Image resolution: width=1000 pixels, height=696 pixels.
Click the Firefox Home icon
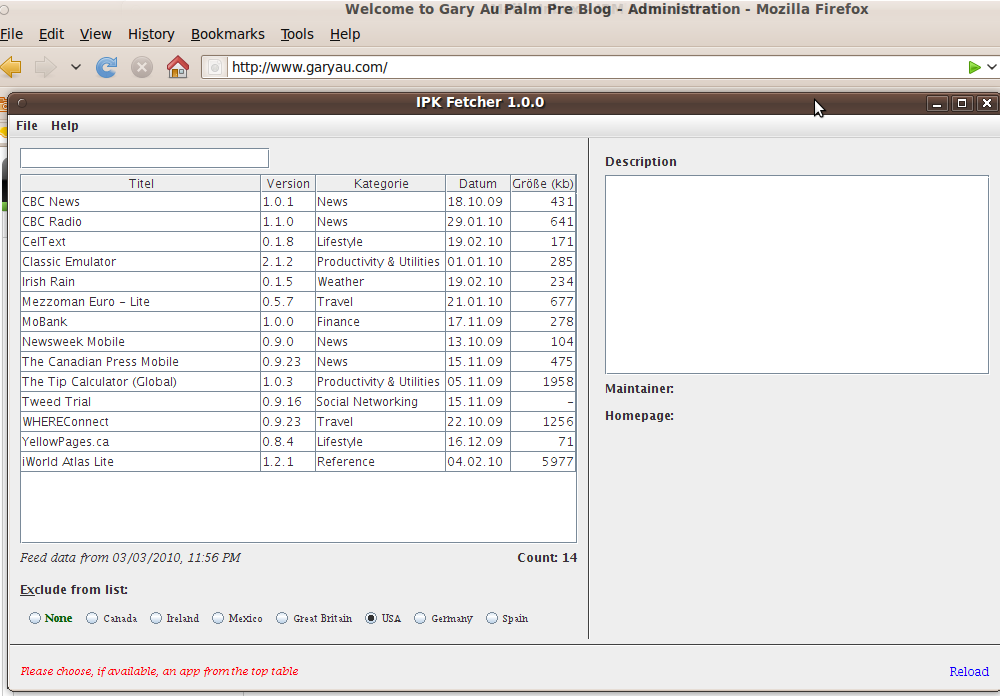[178, 67]
